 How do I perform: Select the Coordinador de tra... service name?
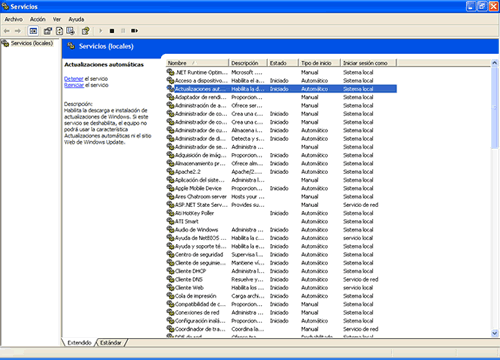(x=200, y=329)
